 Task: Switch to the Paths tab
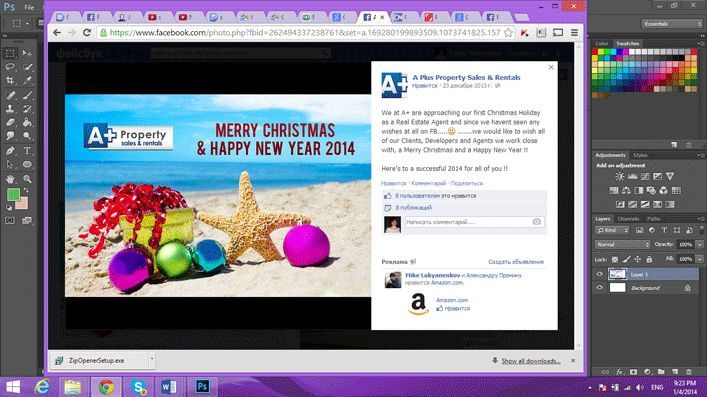pos(654,219)
